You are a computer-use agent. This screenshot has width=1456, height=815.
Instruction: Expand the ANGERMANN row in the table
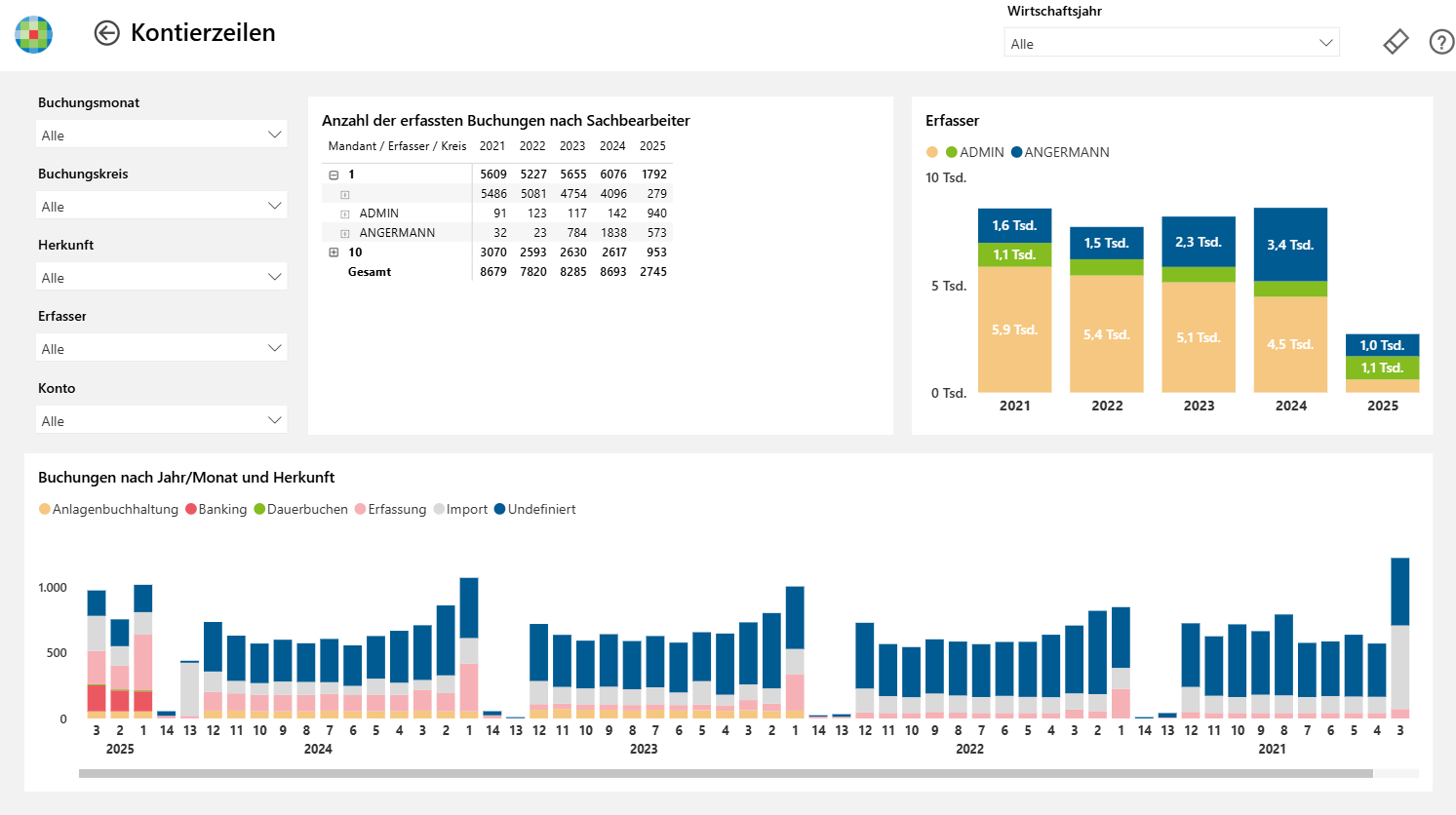pyautogui.click(x=344, y=233)
